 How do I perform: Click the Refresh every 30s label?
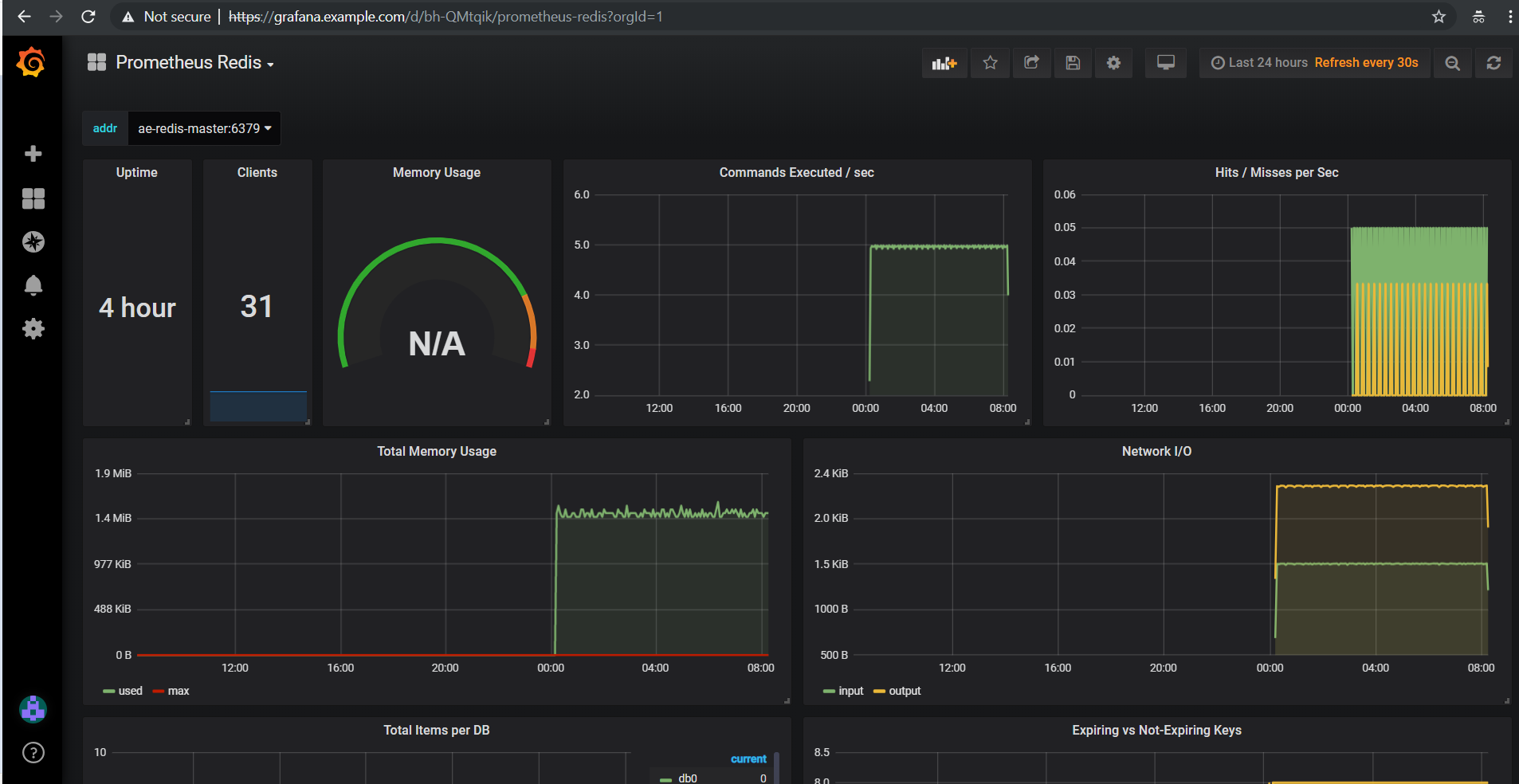pyautogui.click(x=1366, y=63)
